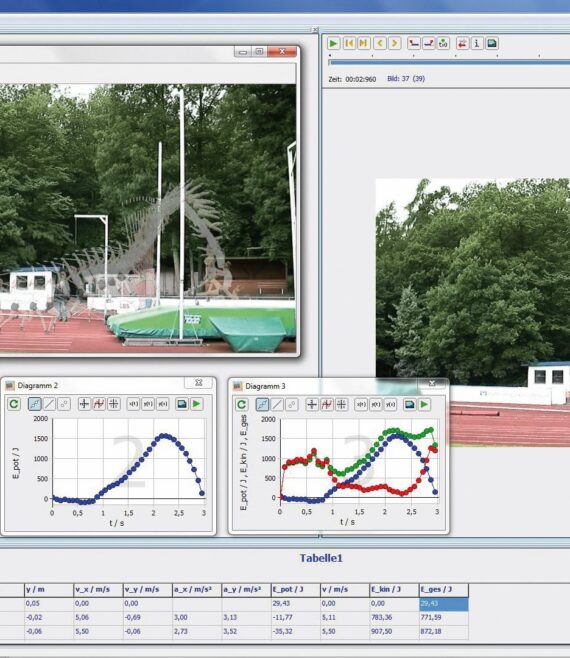The height and width of the screenshot is (658, 570).
Task: Click the green play arrow in Diagramm 3
Action: point(424,405)
